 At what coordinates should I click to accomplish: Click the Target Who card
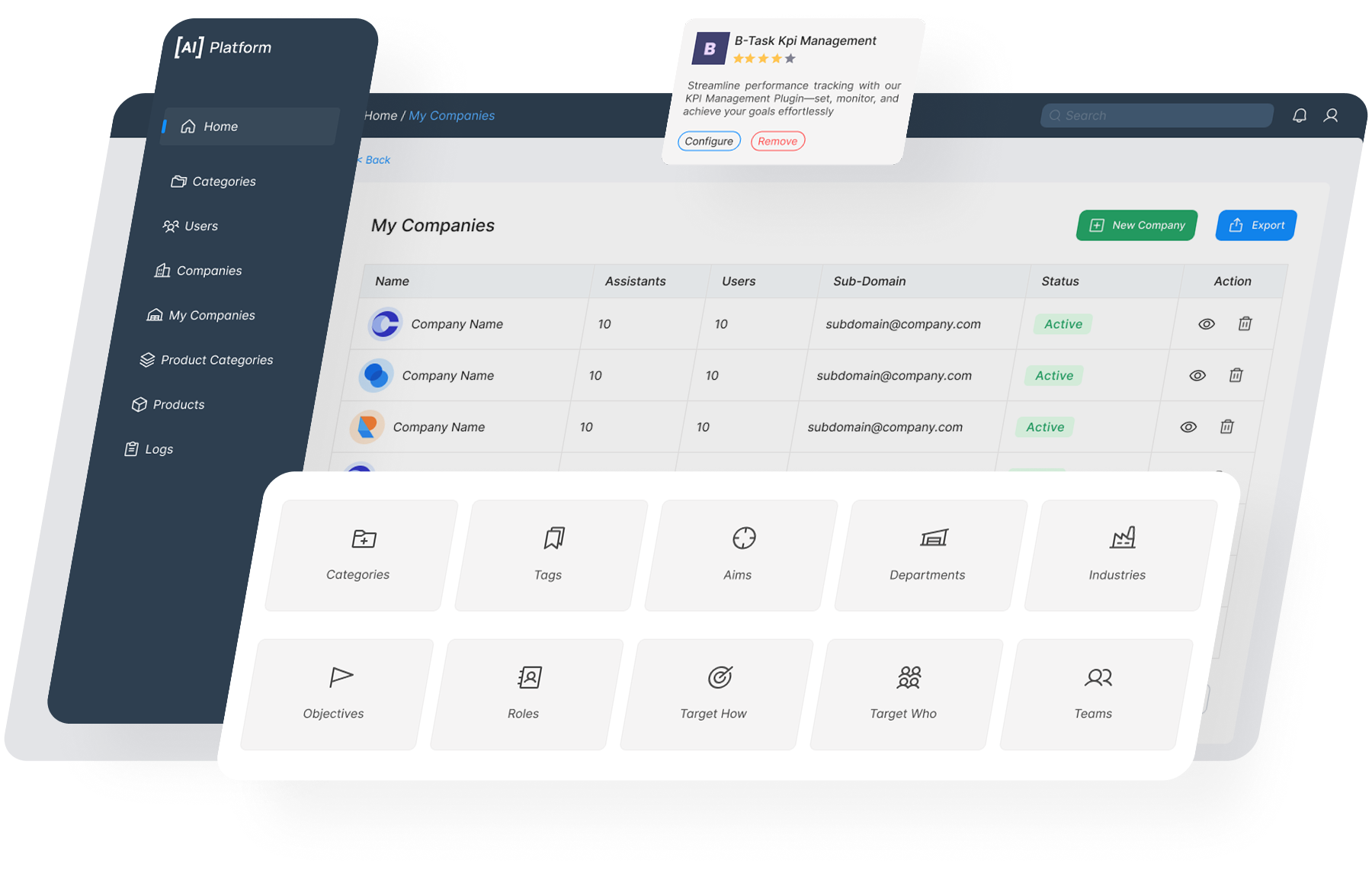pyautogui.click(x=906, y=694)
